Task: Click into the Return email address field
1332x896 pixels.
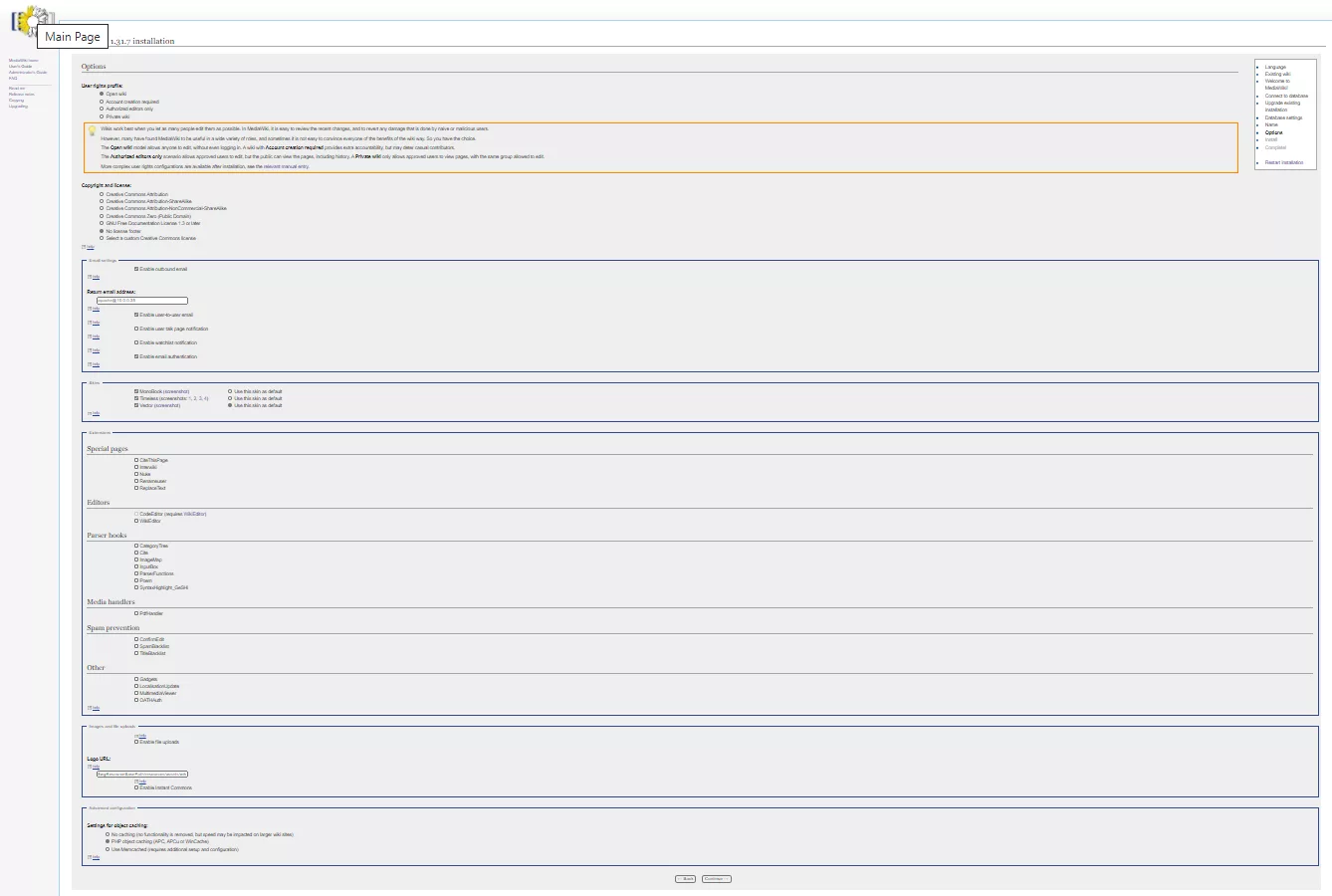Action: pyautogui.click(x=141, y=301)
